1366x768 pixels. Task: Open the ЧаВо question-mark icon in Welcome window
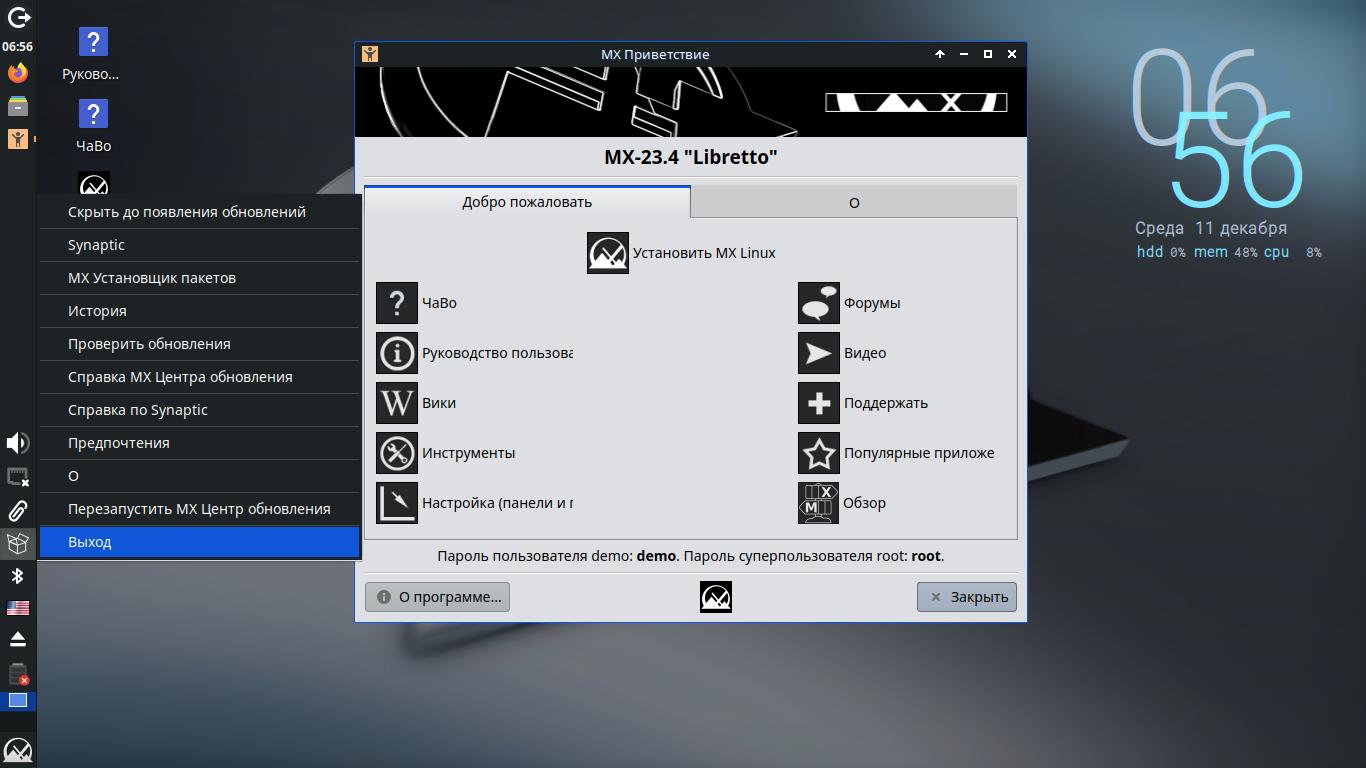point(397,303)
